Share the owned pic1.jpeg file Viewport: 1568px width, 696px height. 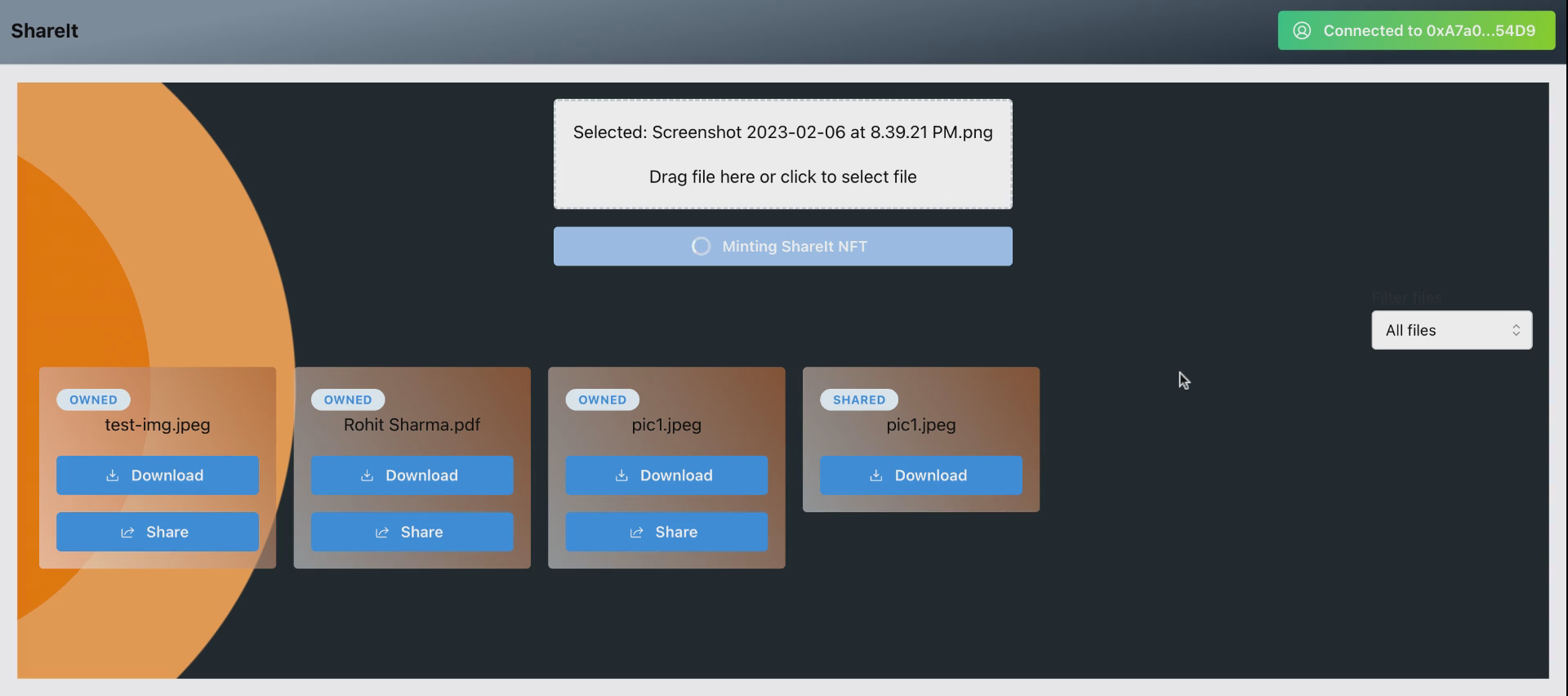(666, 532)
